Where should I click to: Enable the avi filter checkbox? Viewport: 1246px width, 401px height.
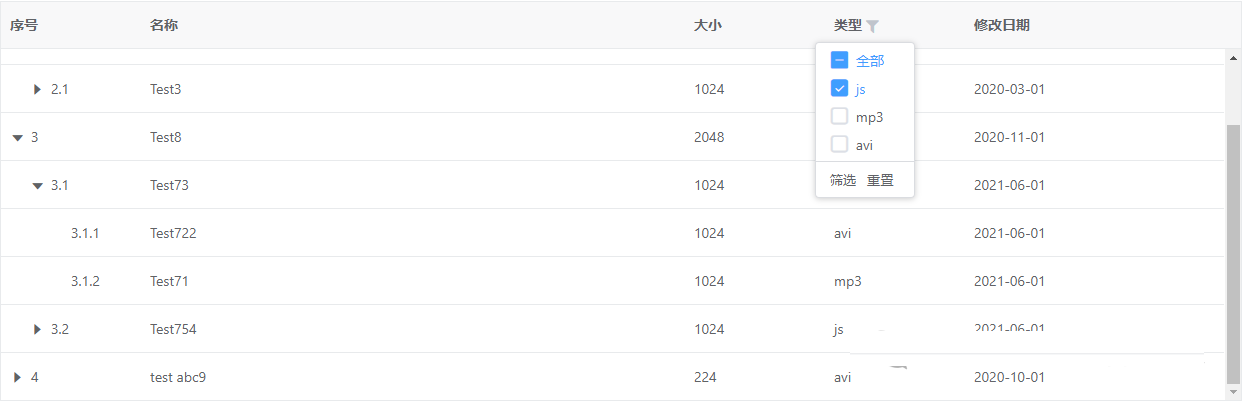[840, 144]
